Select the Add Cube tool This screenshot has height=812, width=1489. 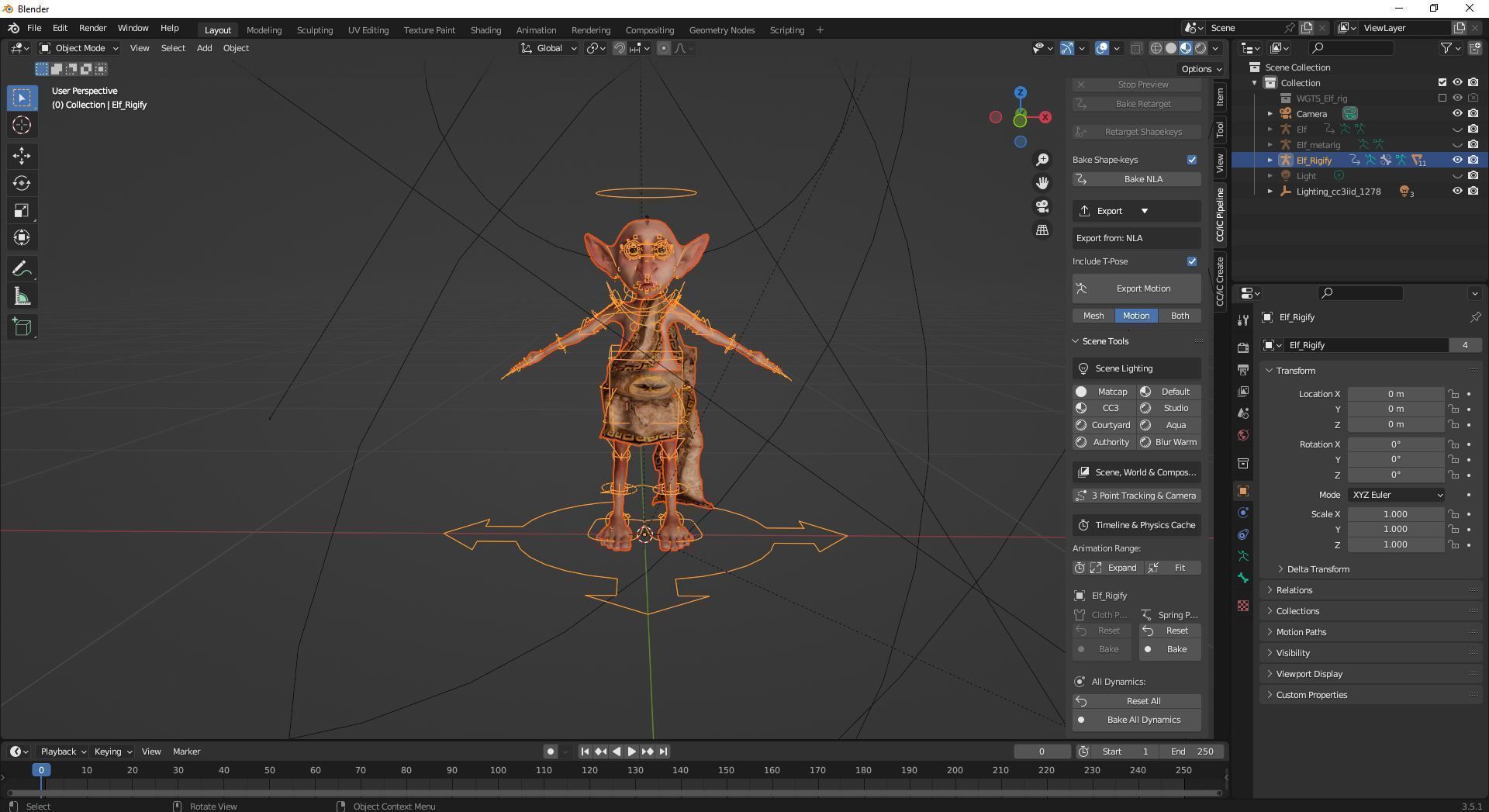point(22,327)
